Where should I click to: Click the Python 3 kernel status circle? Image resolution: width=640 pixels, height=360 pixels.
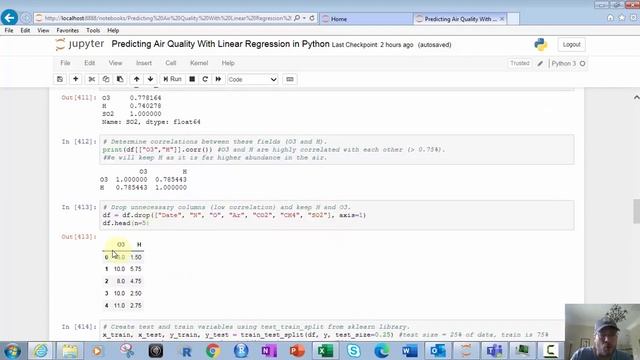pyautogui.click(x=582, y=64)
